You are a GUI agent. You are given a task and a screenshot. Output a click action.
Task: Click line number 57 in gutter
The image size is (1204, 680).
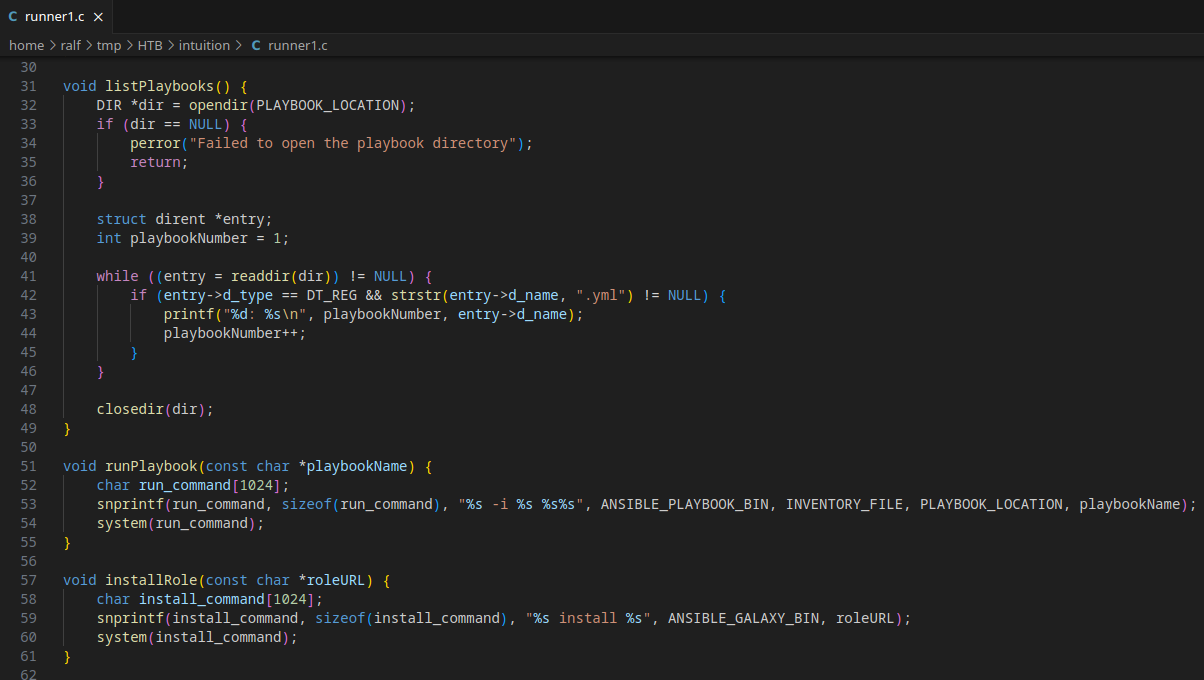(28, 580)
